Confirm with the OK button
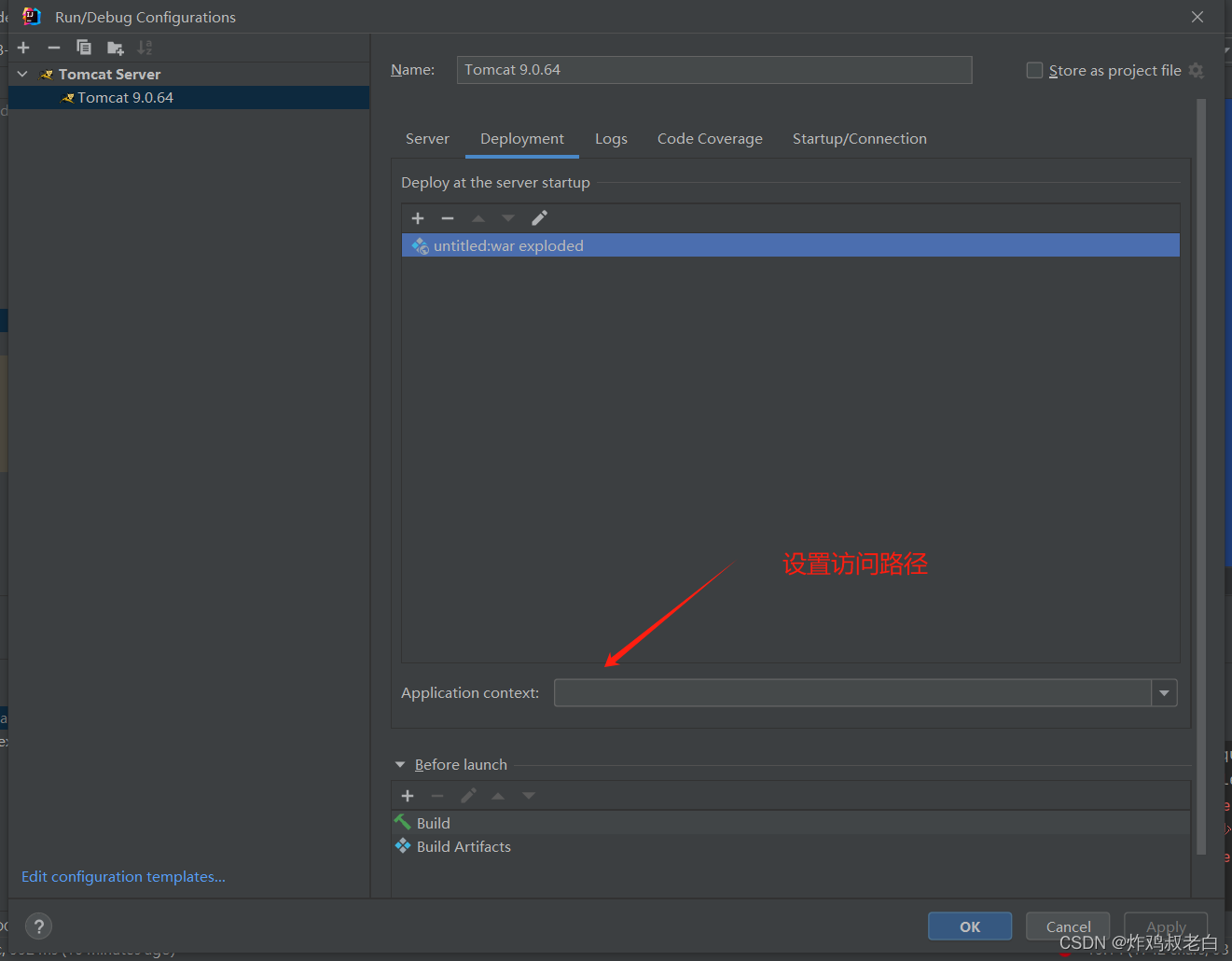Screen dimensions: 1232x961 970,926
